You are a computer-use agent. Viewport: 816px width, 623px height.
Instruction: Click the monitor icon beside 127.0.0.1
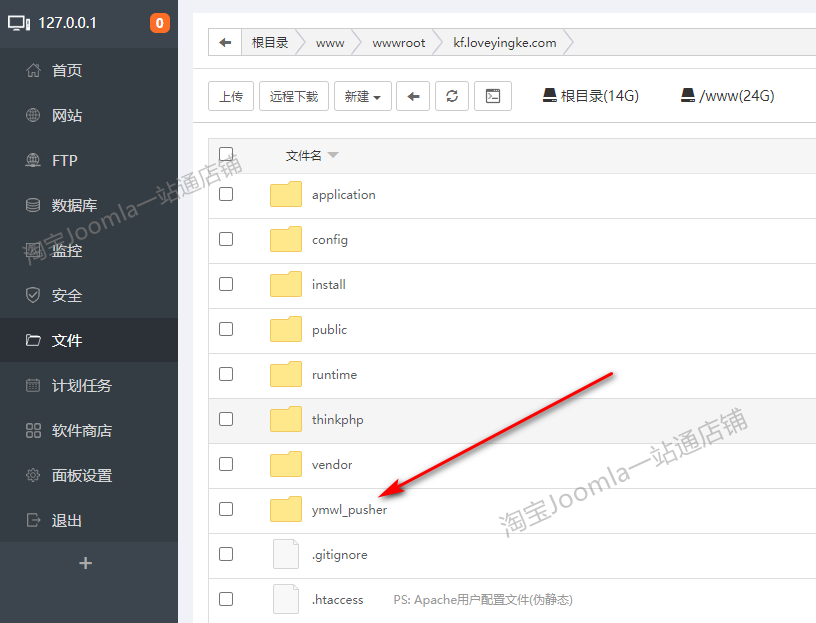tap(19, 23)
